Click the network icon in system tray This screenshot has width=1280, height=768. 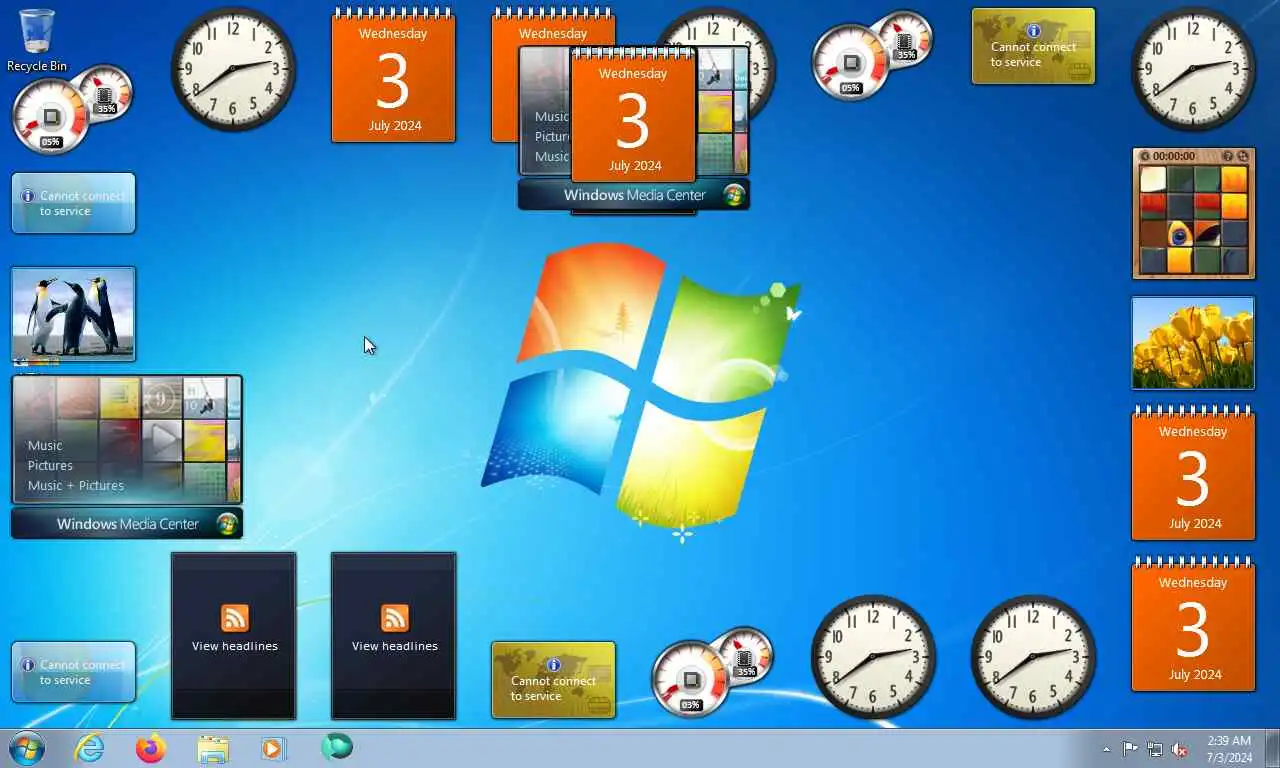pyautogui.click(x=1155, y=749)
